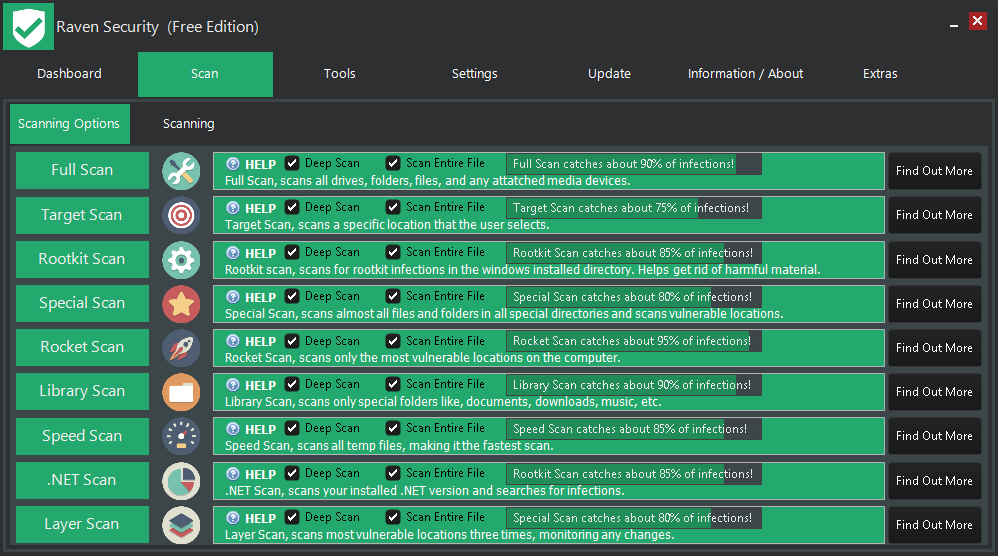The image size is (998, 556).
Task: Open HELP for Full Scan row
Action: coord(251,164)
